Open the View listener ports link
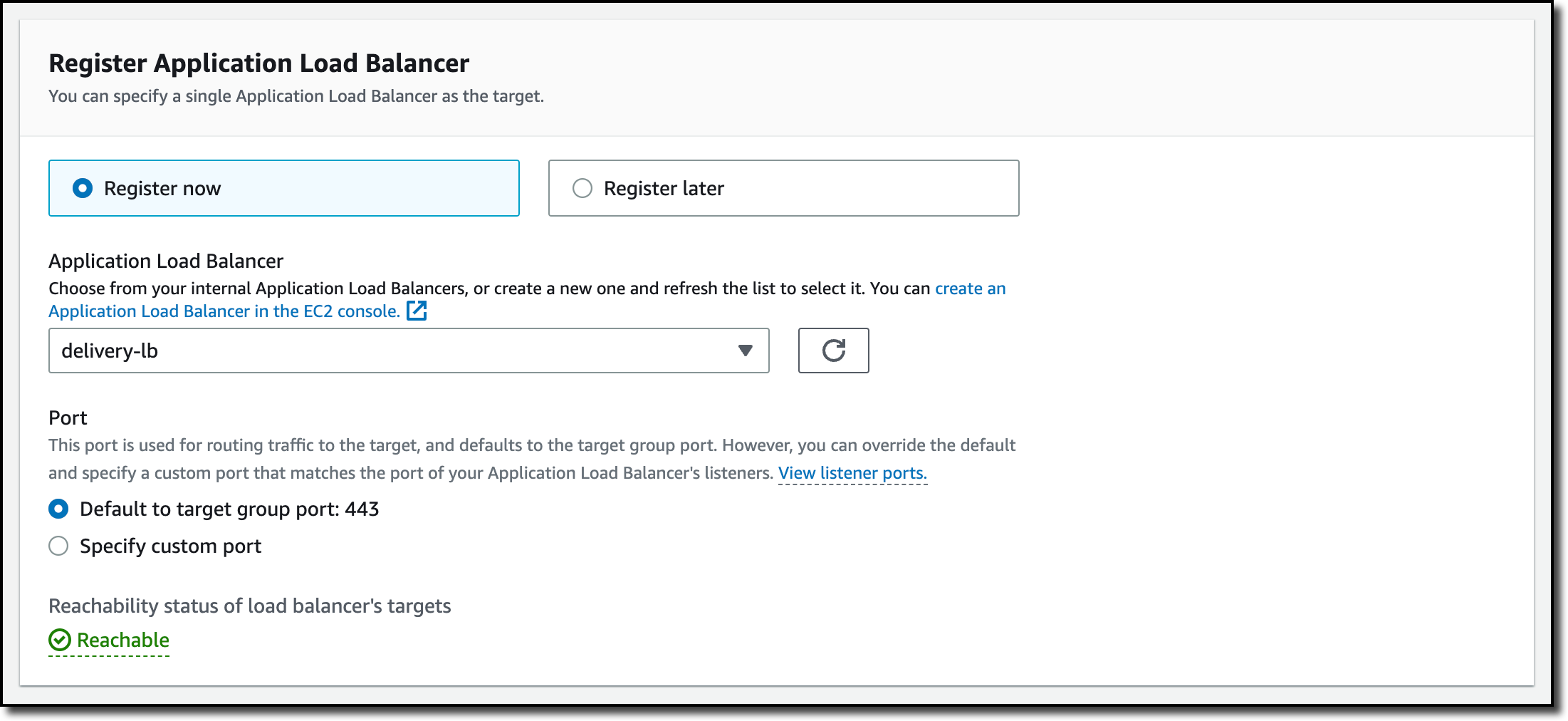The height and width of the screenshot is (721, 1568). pyautogui.click(x=852, y=473)
